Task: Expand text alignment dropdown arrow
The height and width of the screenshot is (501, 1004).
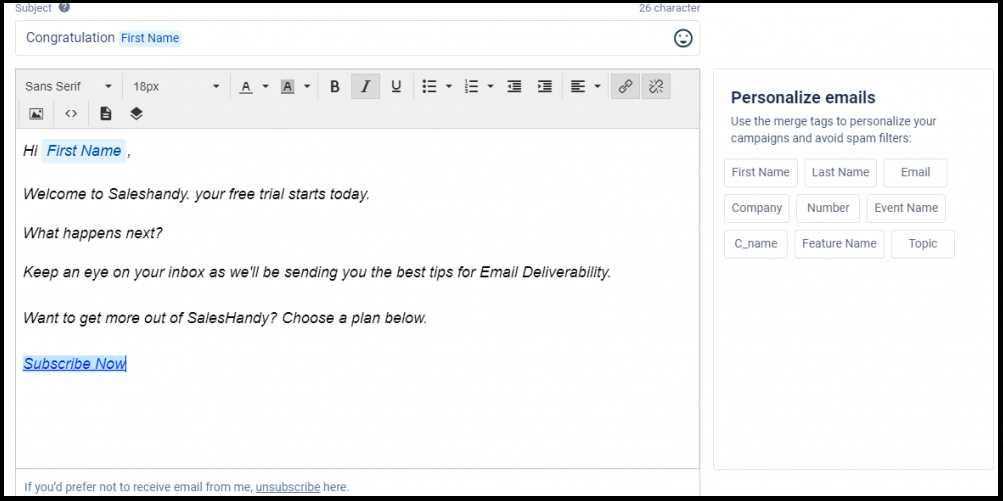Action: [597, 86]
